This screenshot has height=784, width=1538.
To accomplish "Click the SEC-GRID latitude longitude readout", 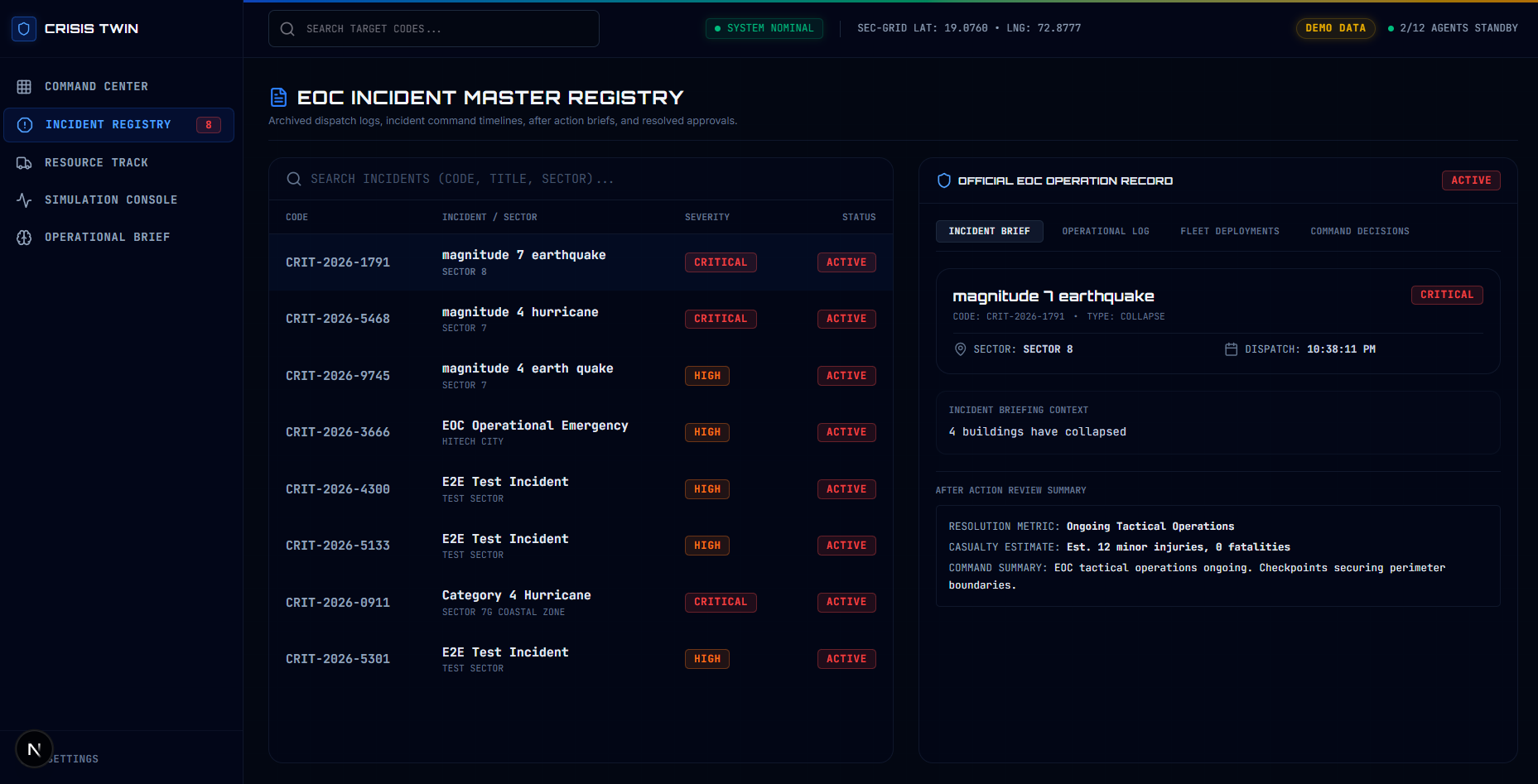I will 969,28.
